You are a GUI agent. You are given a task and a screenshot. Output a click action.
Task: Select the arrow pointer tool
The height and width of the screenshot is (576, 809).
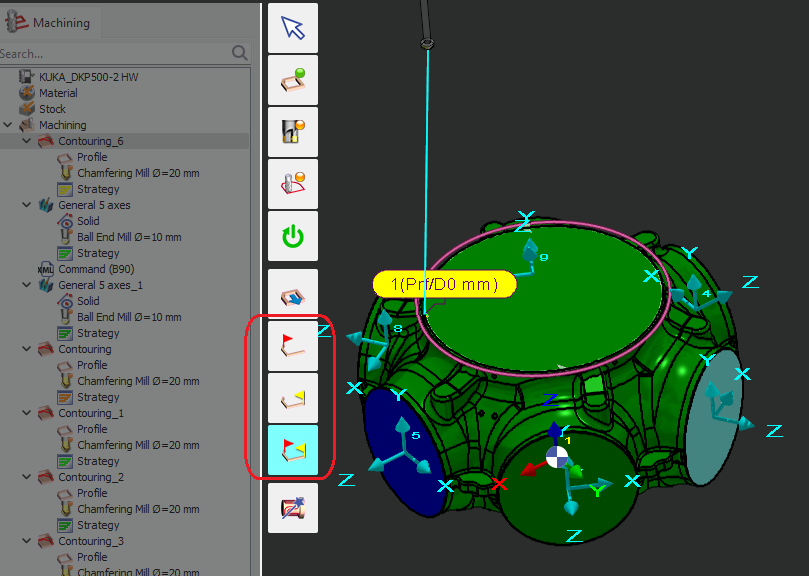pos(293,28)
